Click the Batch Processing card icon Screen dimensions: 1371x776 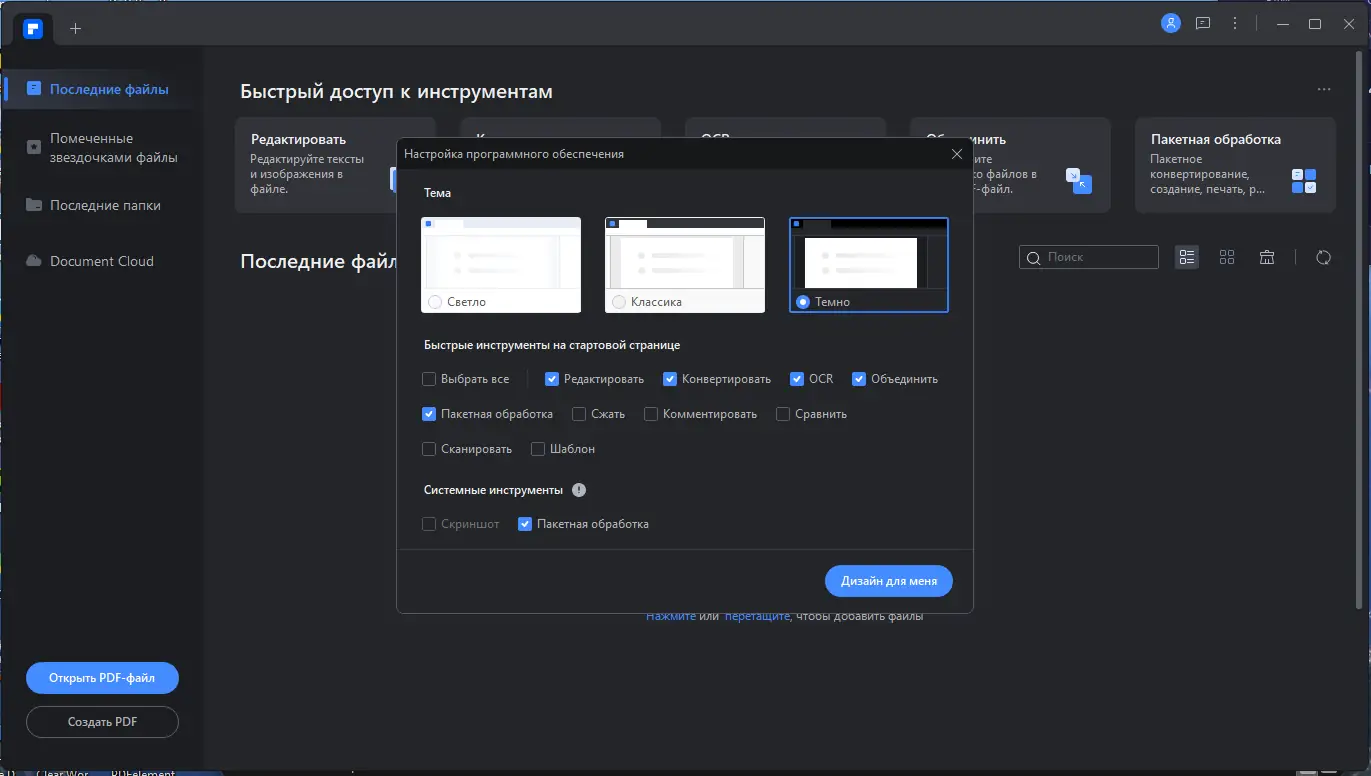click(x=1304, y=181)
